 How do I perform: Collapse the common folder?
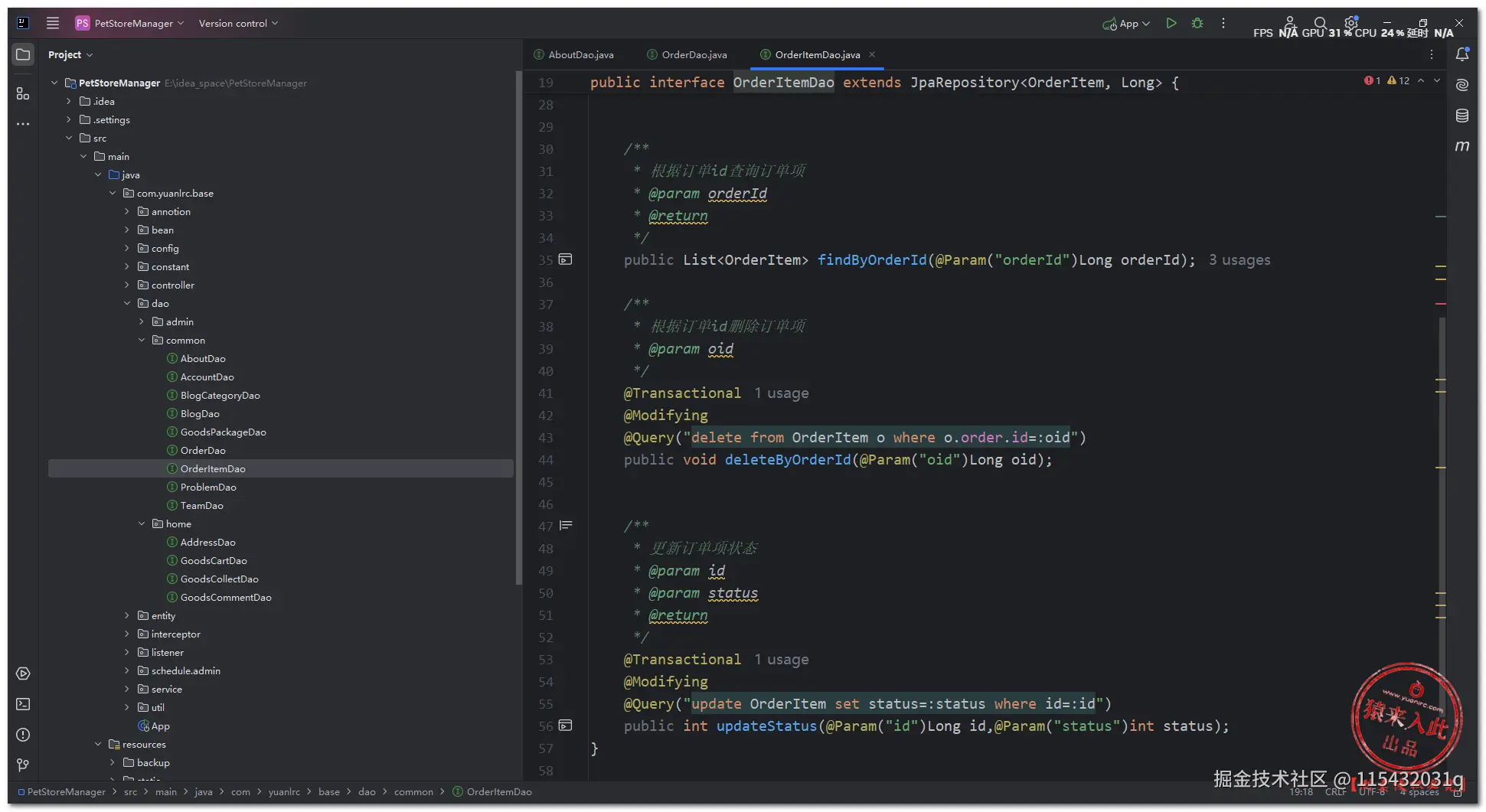tap(142, 340)
